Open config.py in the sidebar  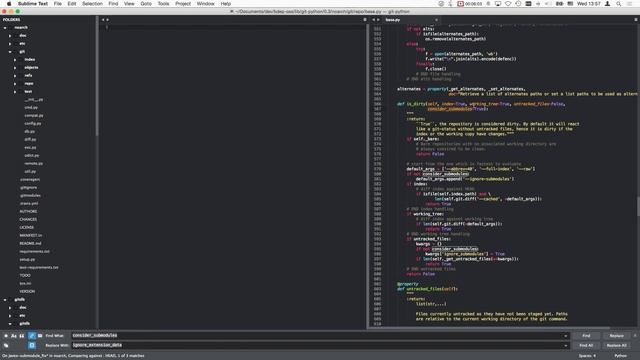click(33, 124)
